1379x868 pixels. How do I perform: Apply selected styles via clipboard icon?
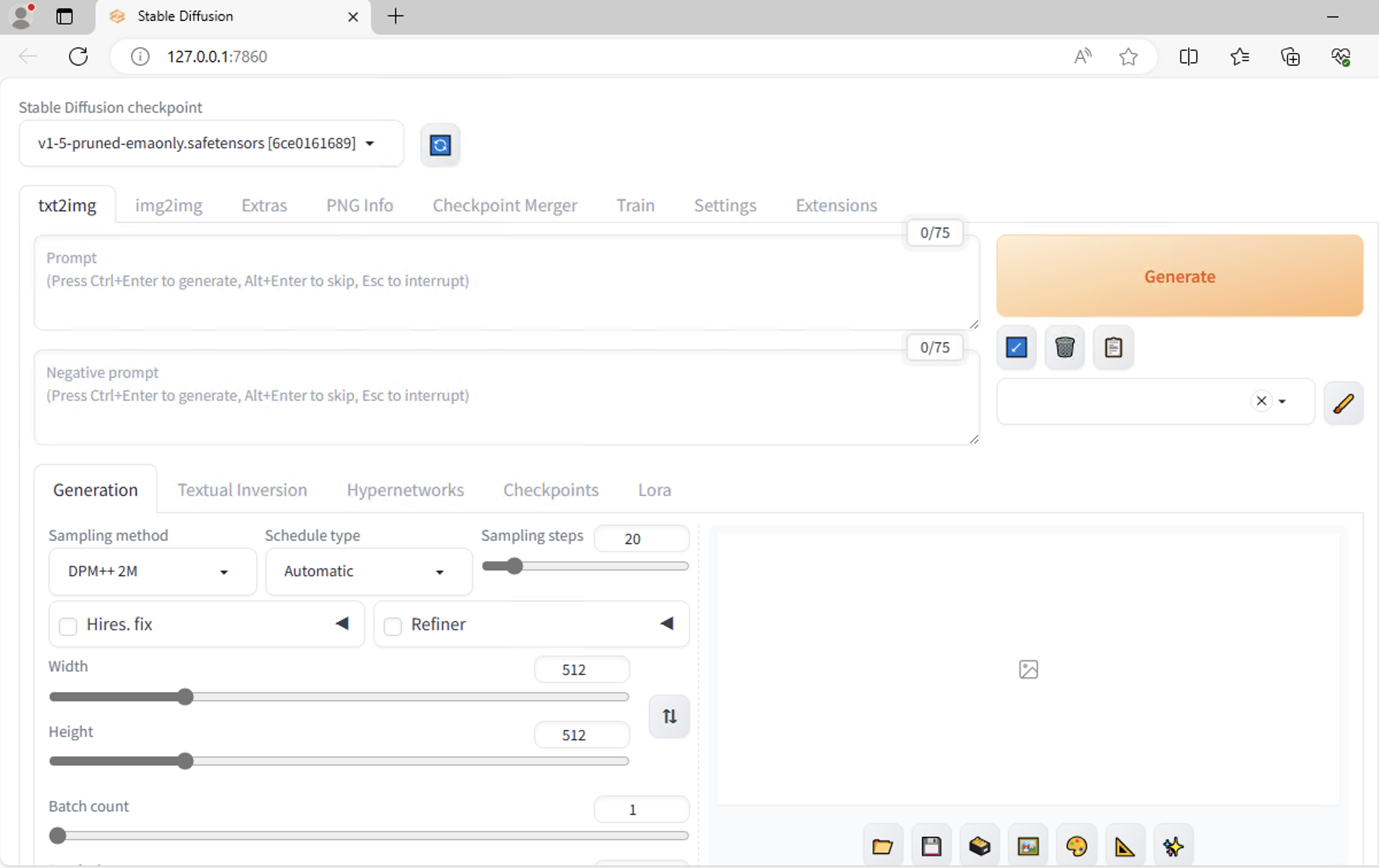[1113, 347]
